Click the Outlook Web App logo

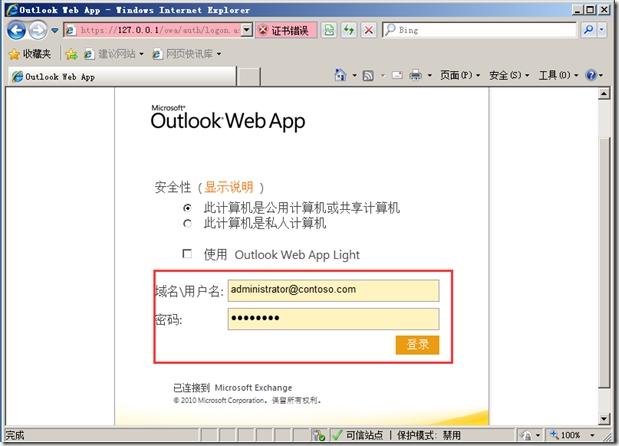point(228,117)
